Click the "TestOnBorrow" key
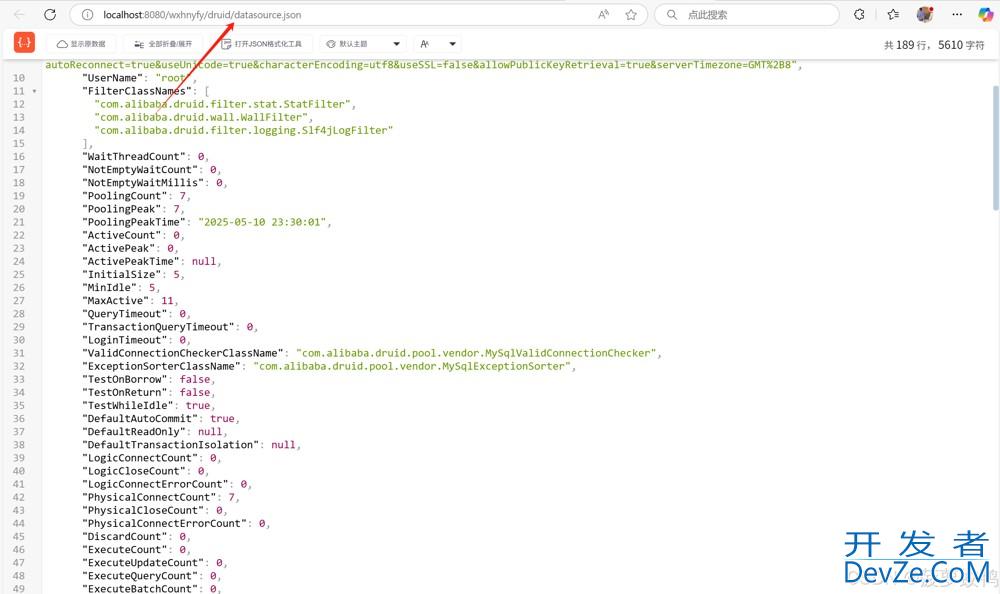 pyautogui.click(x=124, y=379)
